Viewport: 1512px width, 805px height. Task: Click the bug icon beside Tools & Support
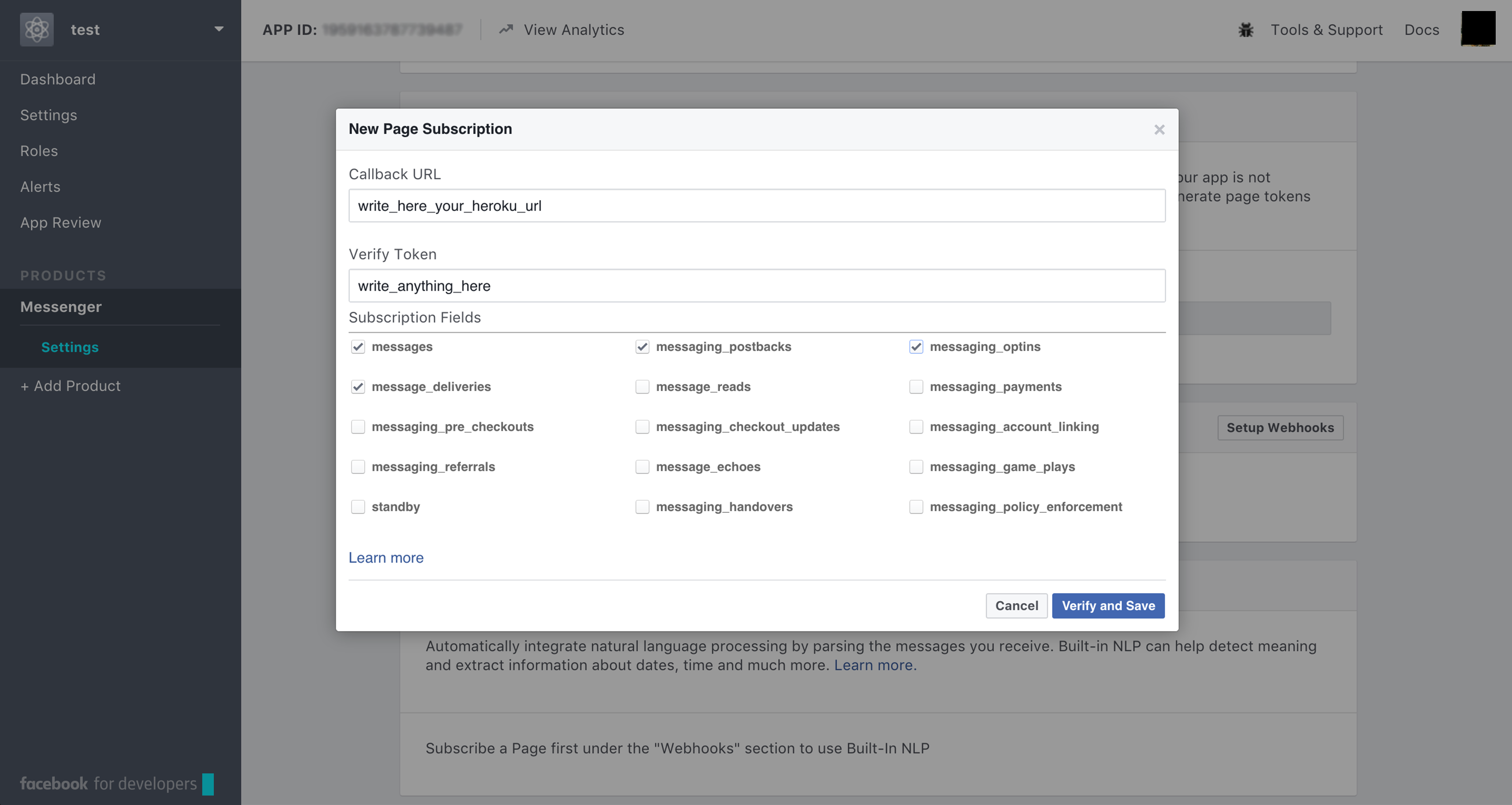(x=1246, y=30)
